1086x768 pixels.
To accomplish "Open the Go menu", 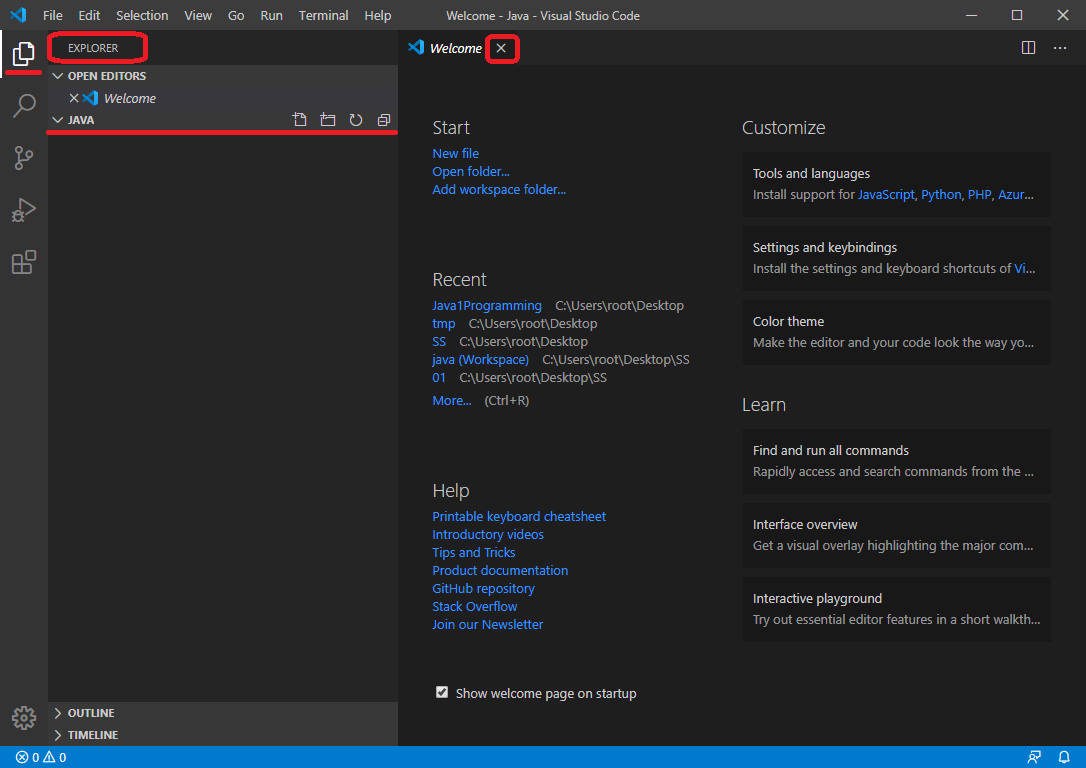I will pos(236,15).
